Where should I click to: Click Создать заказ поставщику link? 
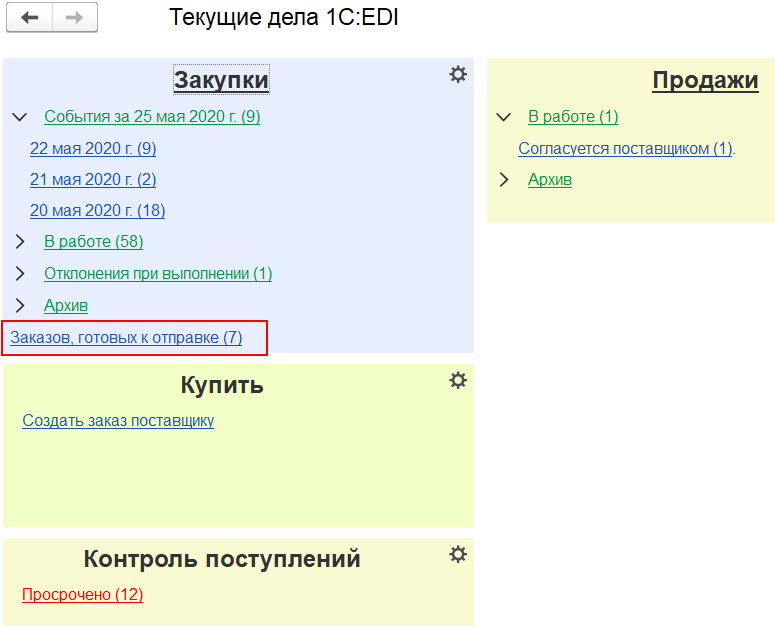(118, 420)
